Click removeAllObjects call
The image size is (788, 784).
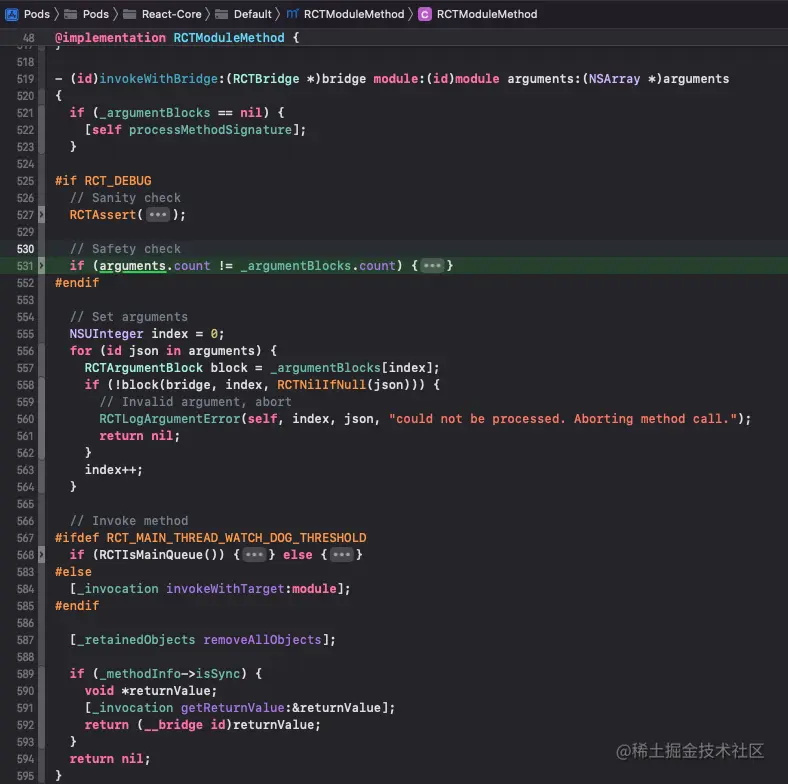pos(262,640)
